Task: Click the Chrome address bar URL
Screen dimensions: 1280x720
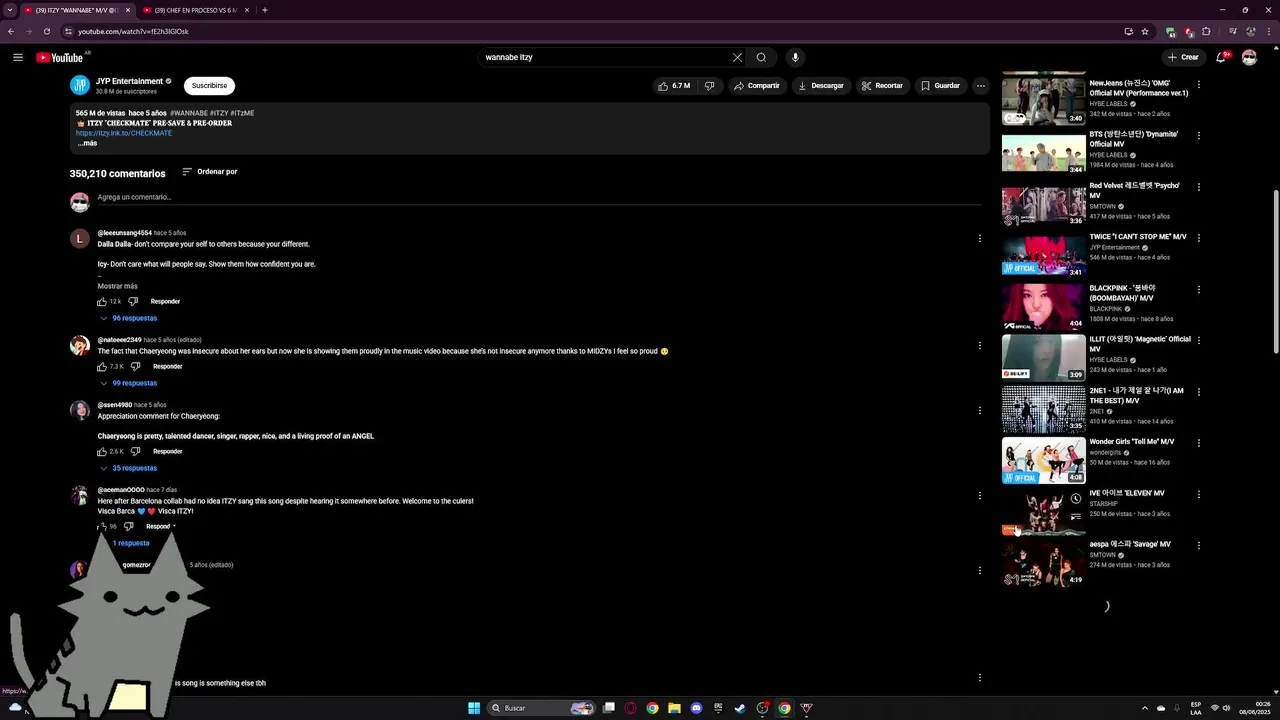Action: tap(133, 31)
